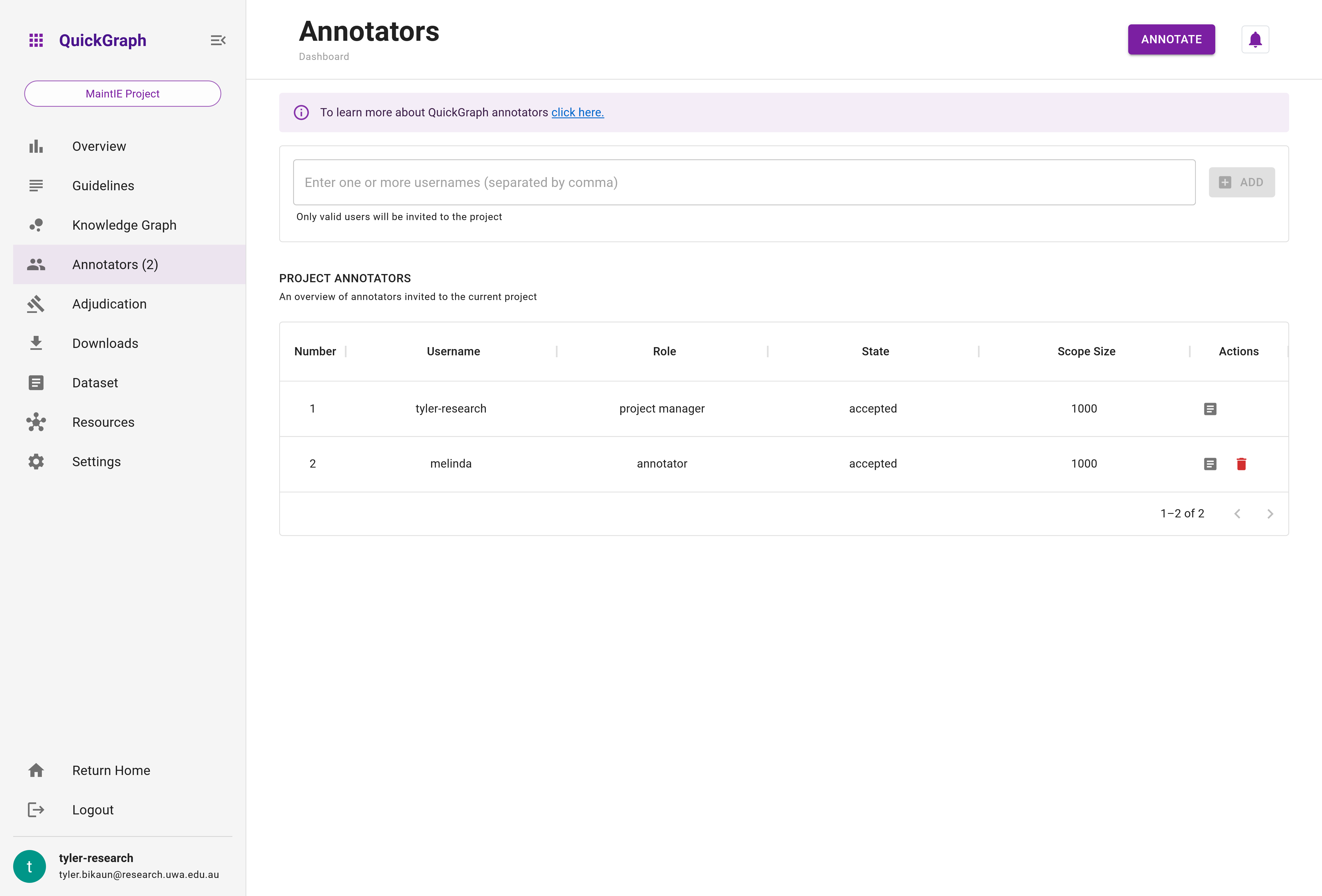Screen dimensions: 1322x896
Task: Open the annotators documentation via click here
Action: (577, 112)
